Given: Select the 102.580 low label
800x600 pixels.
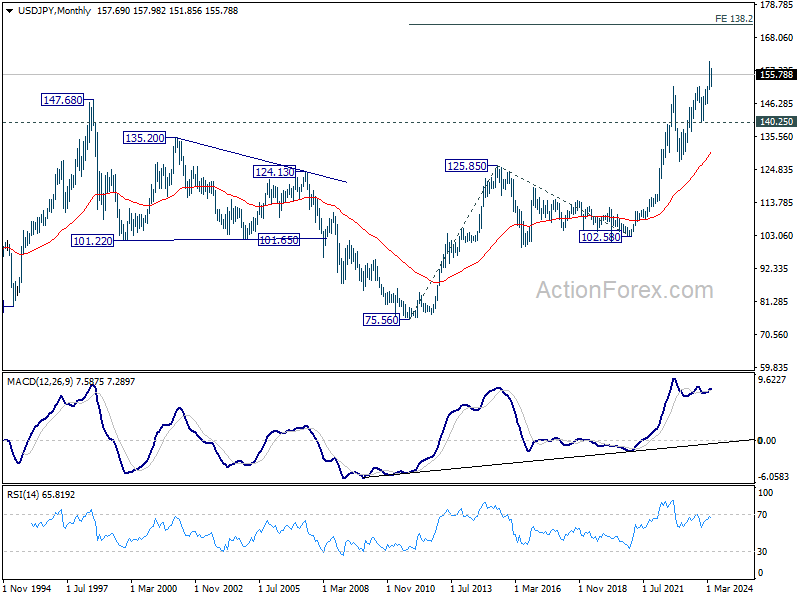Looking at the screenshot, I should tap(600, 237).
